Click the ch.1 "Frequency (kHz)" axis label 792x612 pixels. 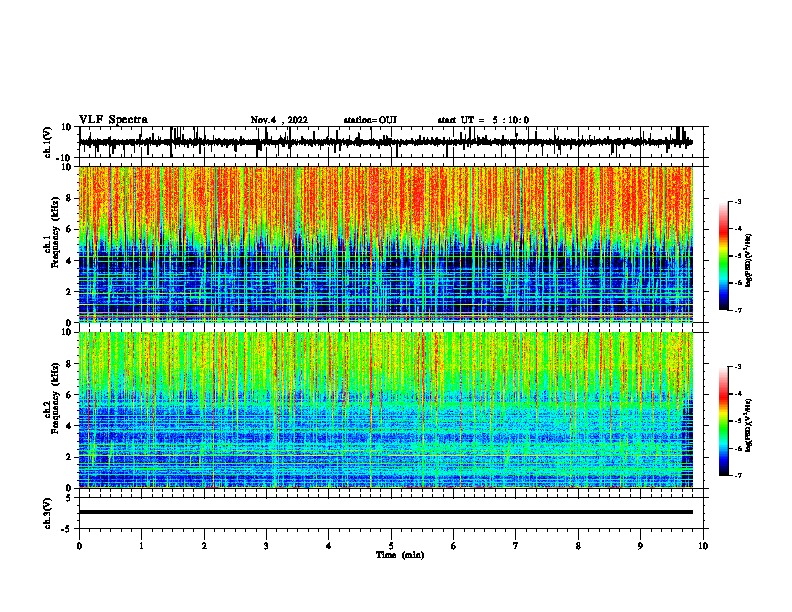click(x=55, y=233)
